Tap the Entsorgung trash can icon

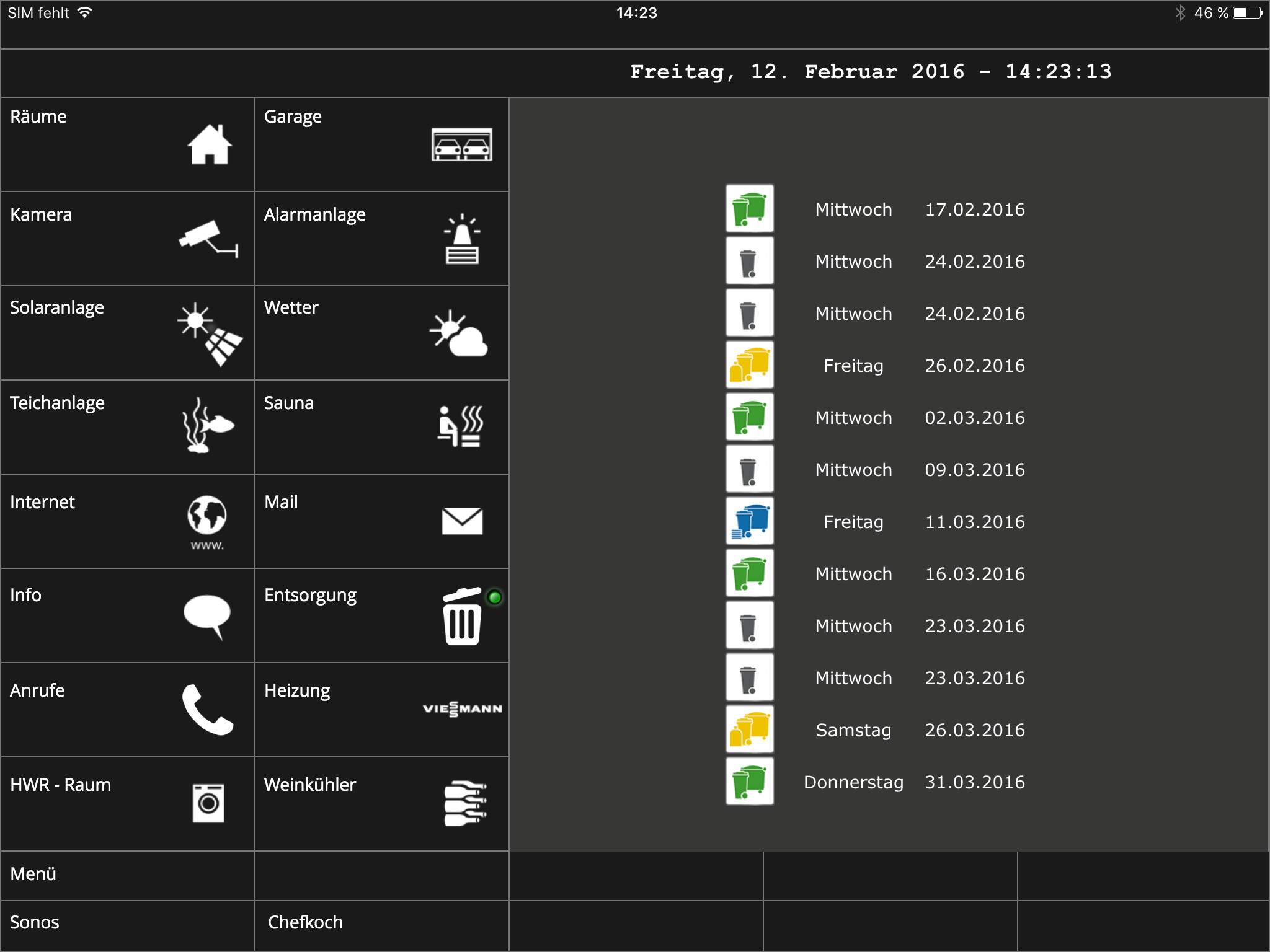click(462, 617)
